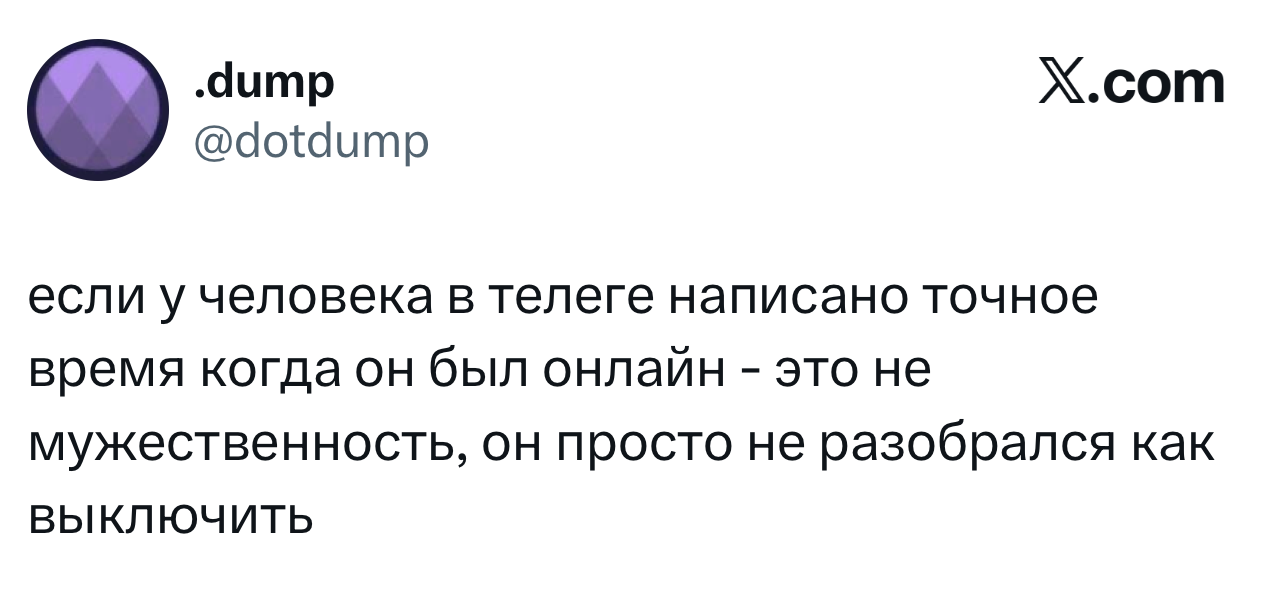
Task: Click the X logo in the corner
Action: pyautogui.click(x=1063, y=83)
